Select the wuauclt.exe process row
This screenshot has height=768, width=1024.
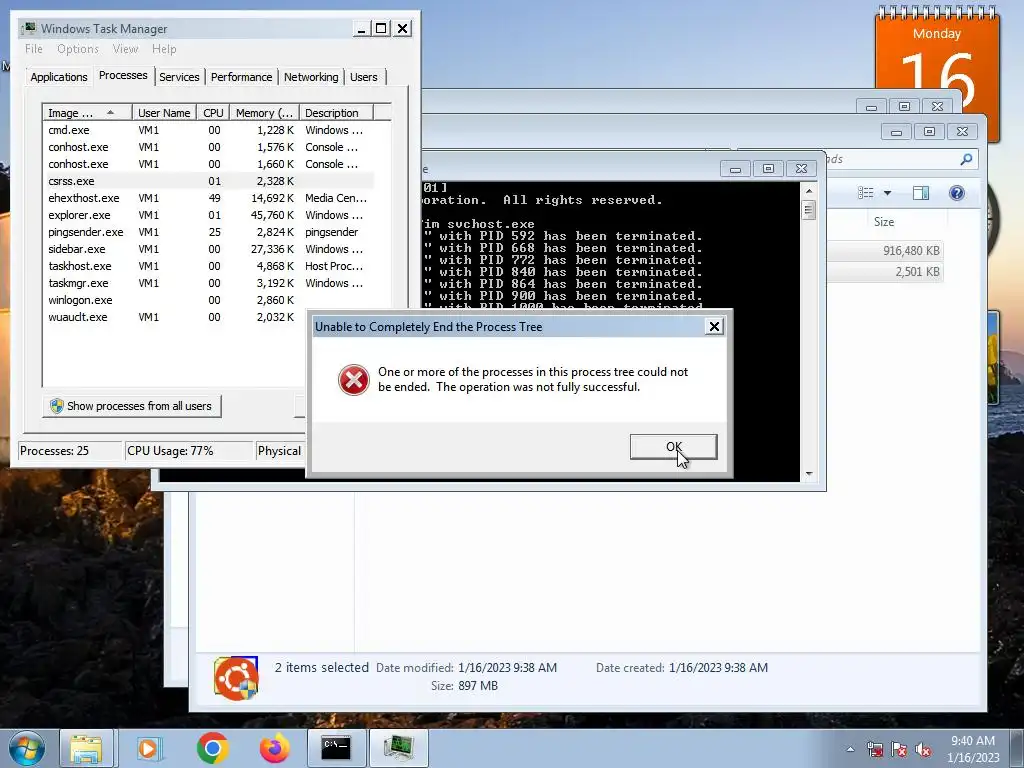[x=175, y=317]
